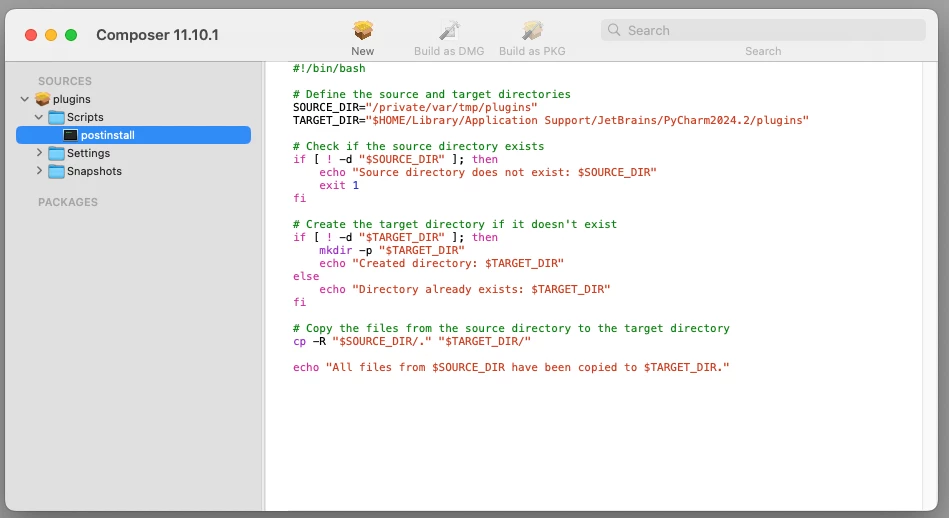The image size is (949, 518).
Task: Click the New toolbar label
Action: click(x=363, y=51)
